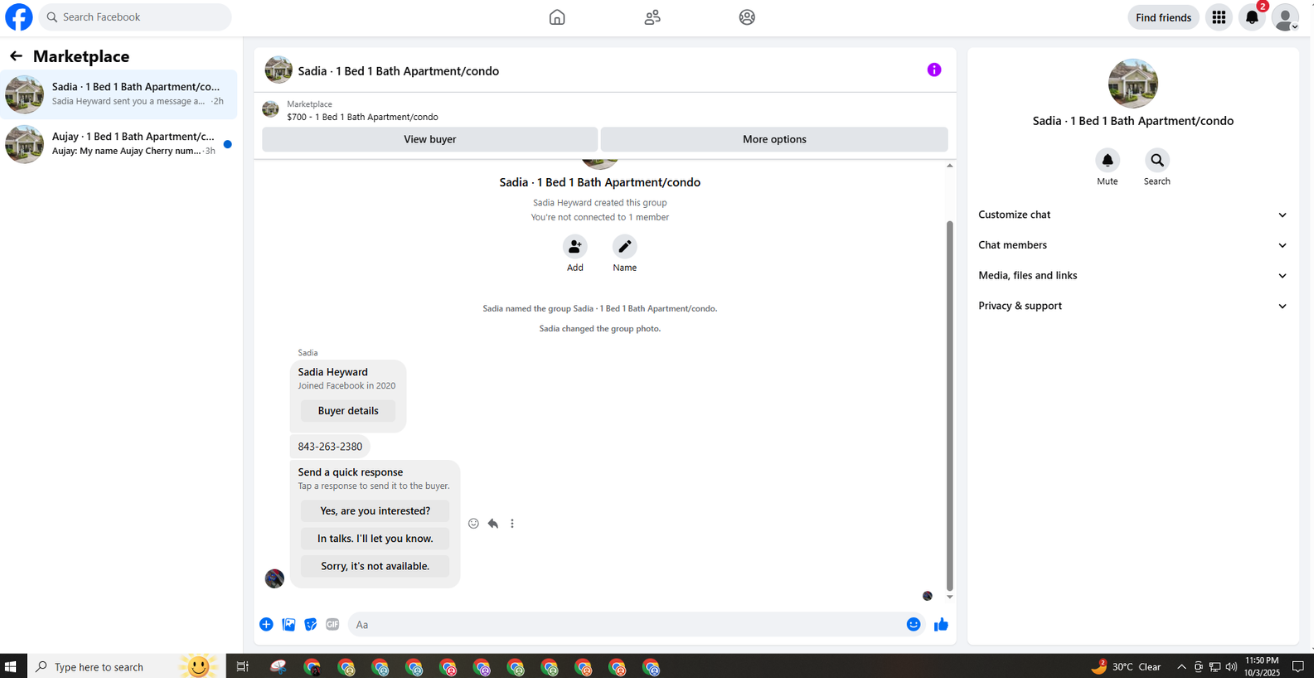Click sender avatar beside quick responses
The image size is (1314, 678).
274,578
